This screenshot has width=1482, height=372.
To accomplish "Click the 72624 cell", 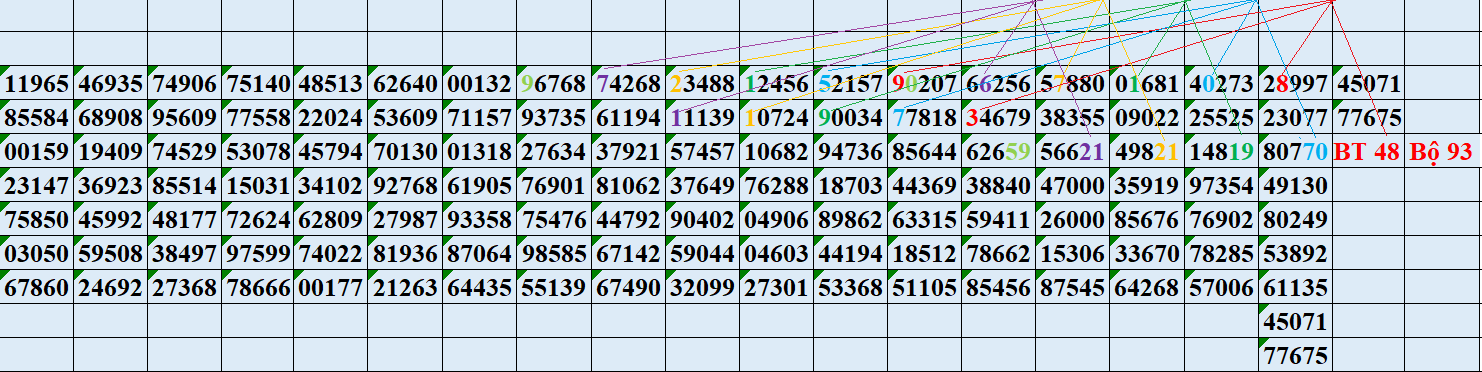I will [x=259, y=220].
